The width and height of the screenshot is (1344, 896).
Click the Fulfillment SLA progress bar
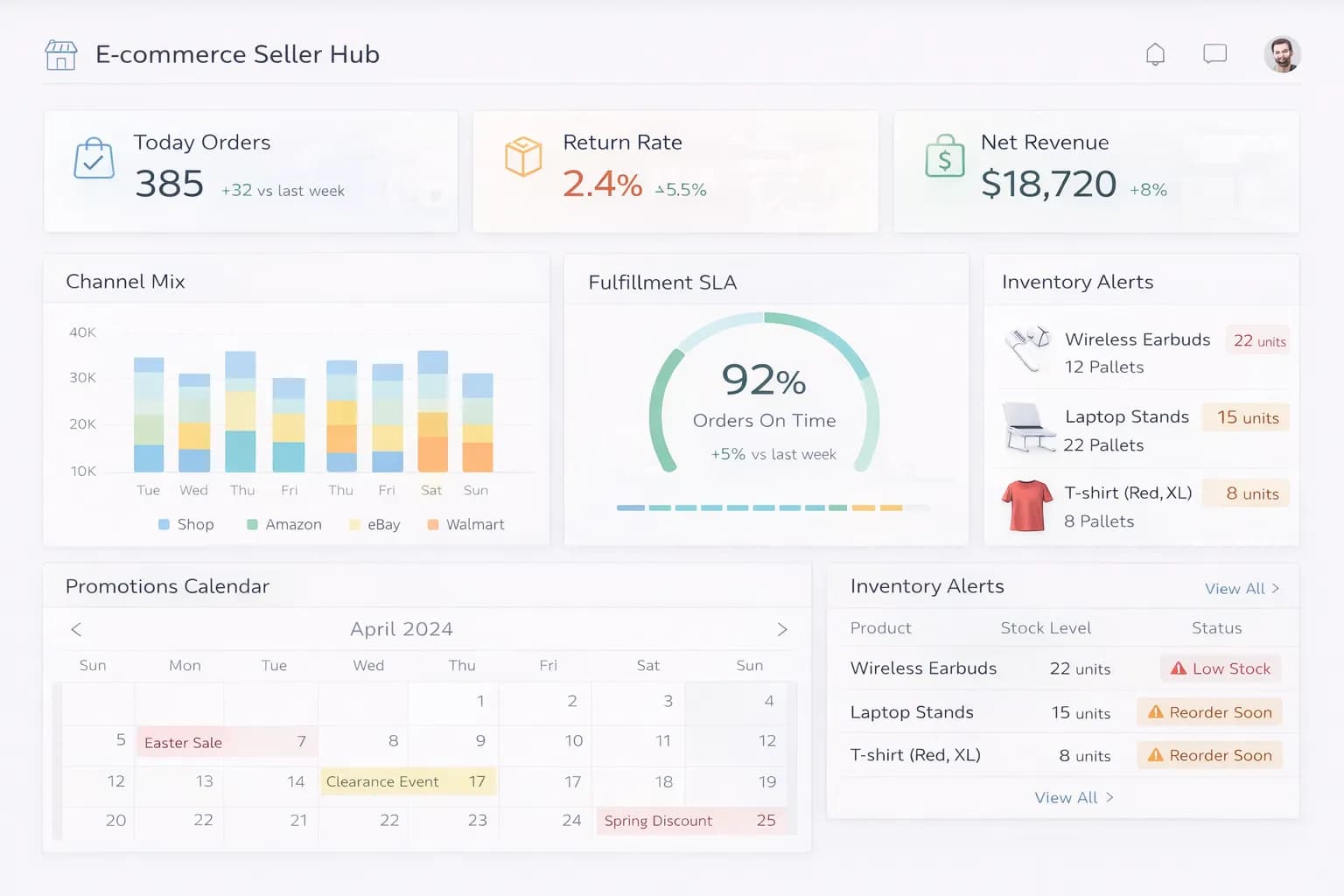(x=770, y=507)
